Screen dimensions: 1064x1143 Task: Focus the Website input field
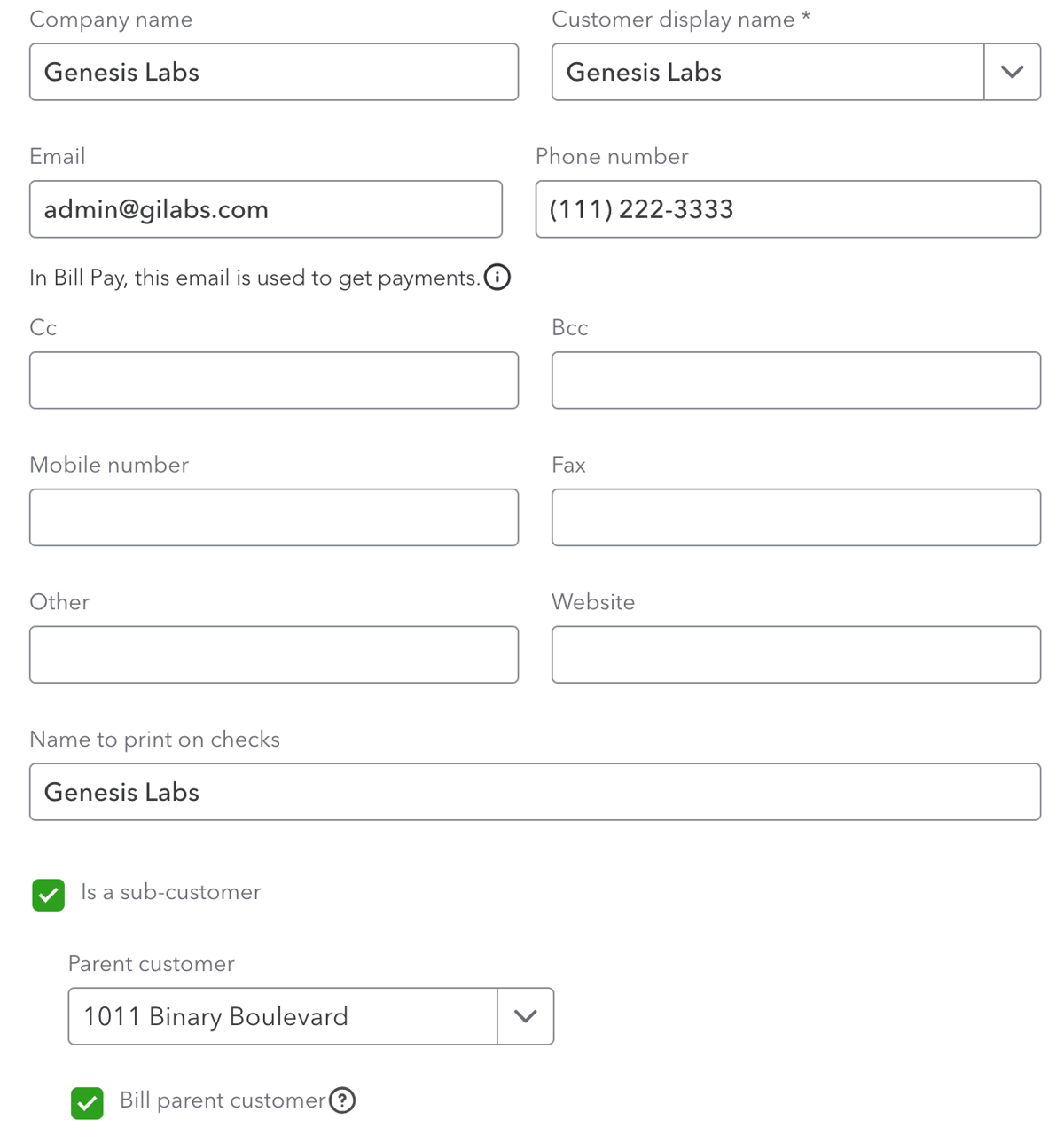795,654
